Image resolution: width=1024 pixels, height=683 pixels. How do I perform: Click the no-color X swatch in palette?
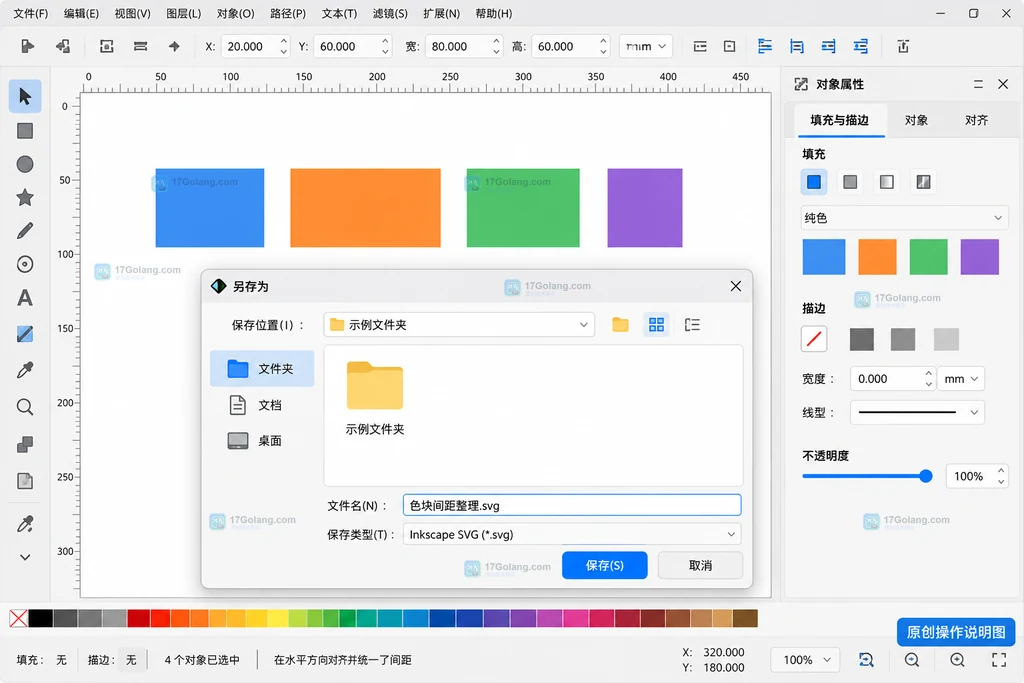click(18, 618)
